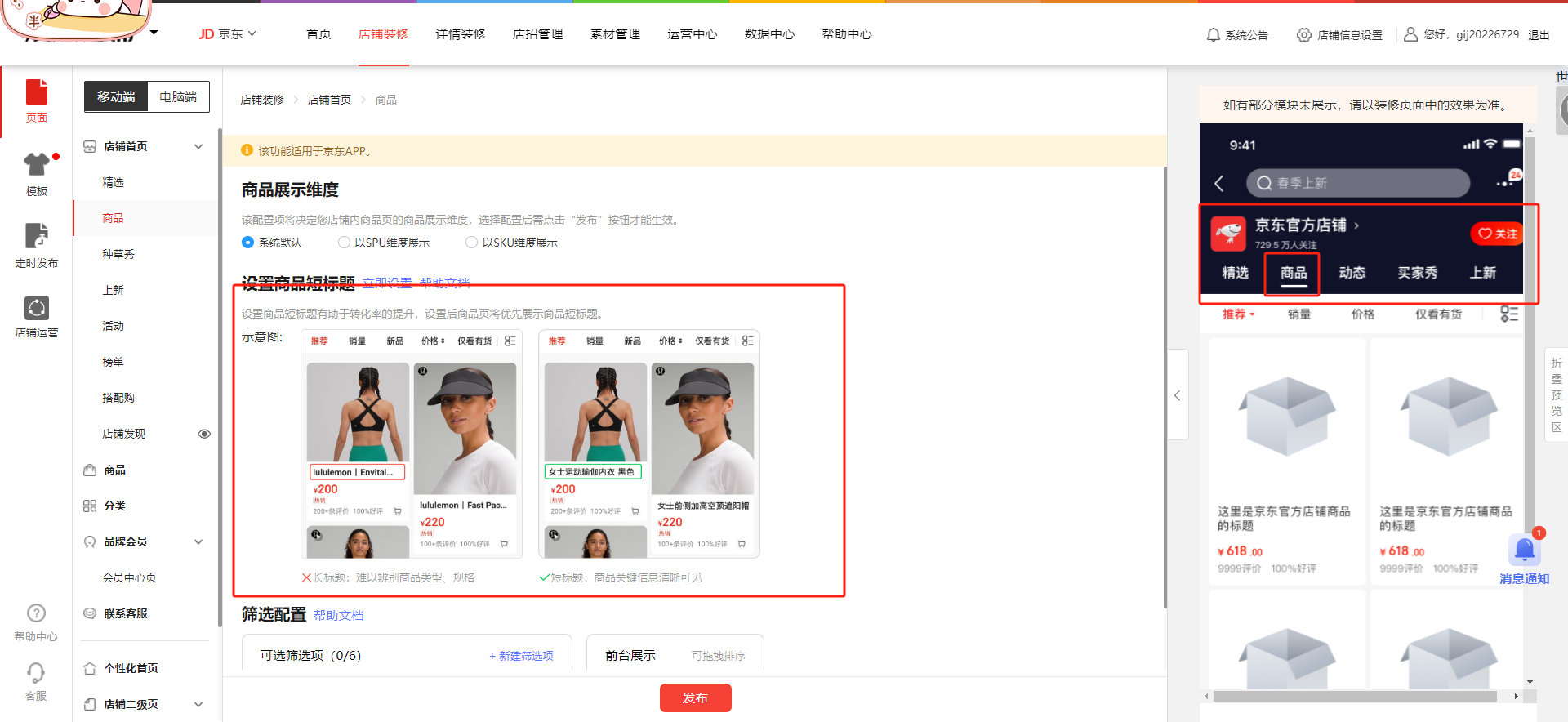Click the 定时发布 scheduled publish icon
Viewport: 1568px width, 722px height.
tap(36, 236)
